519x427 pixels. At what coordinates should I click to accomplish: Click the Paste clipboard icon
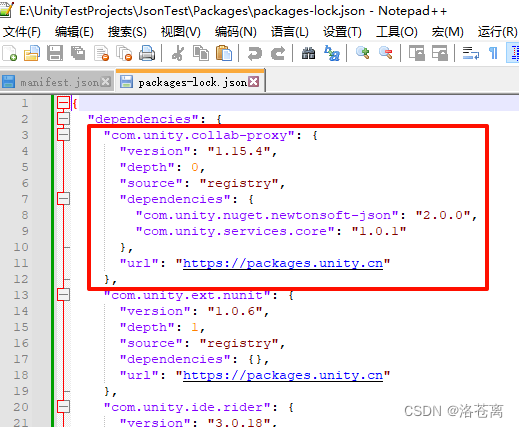pos(224,53)
